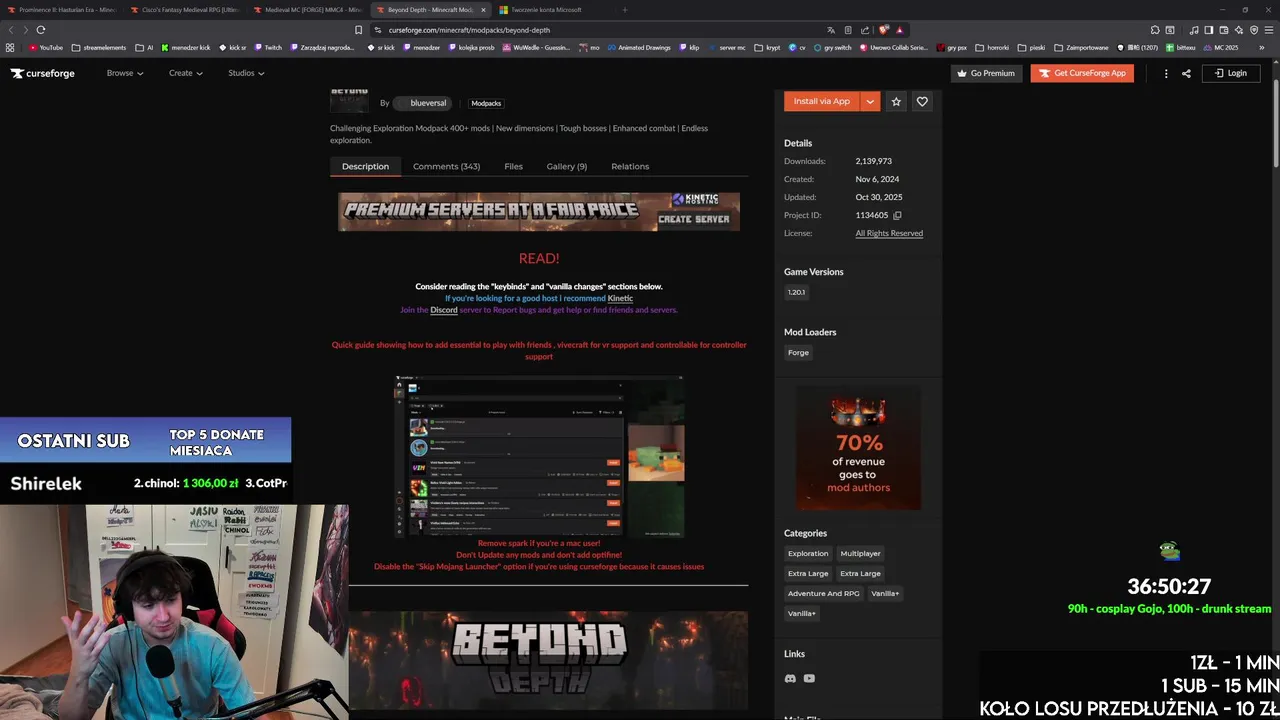Open the All Rights Reserved license link
The image size is (1280, 720).
coord(889,233)
